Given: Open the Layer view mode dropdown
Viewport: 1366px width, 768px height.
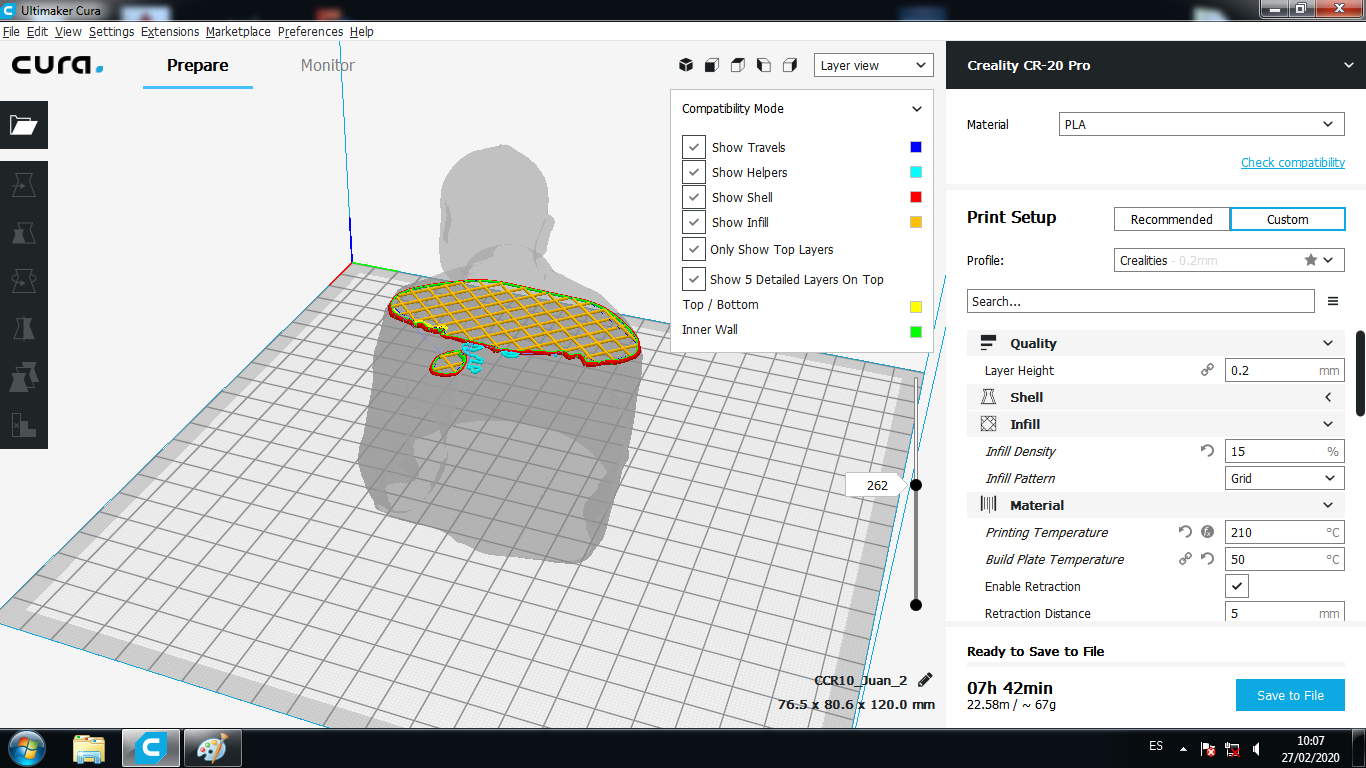Looking at the screenshot, I should click(x=873, y=65).
